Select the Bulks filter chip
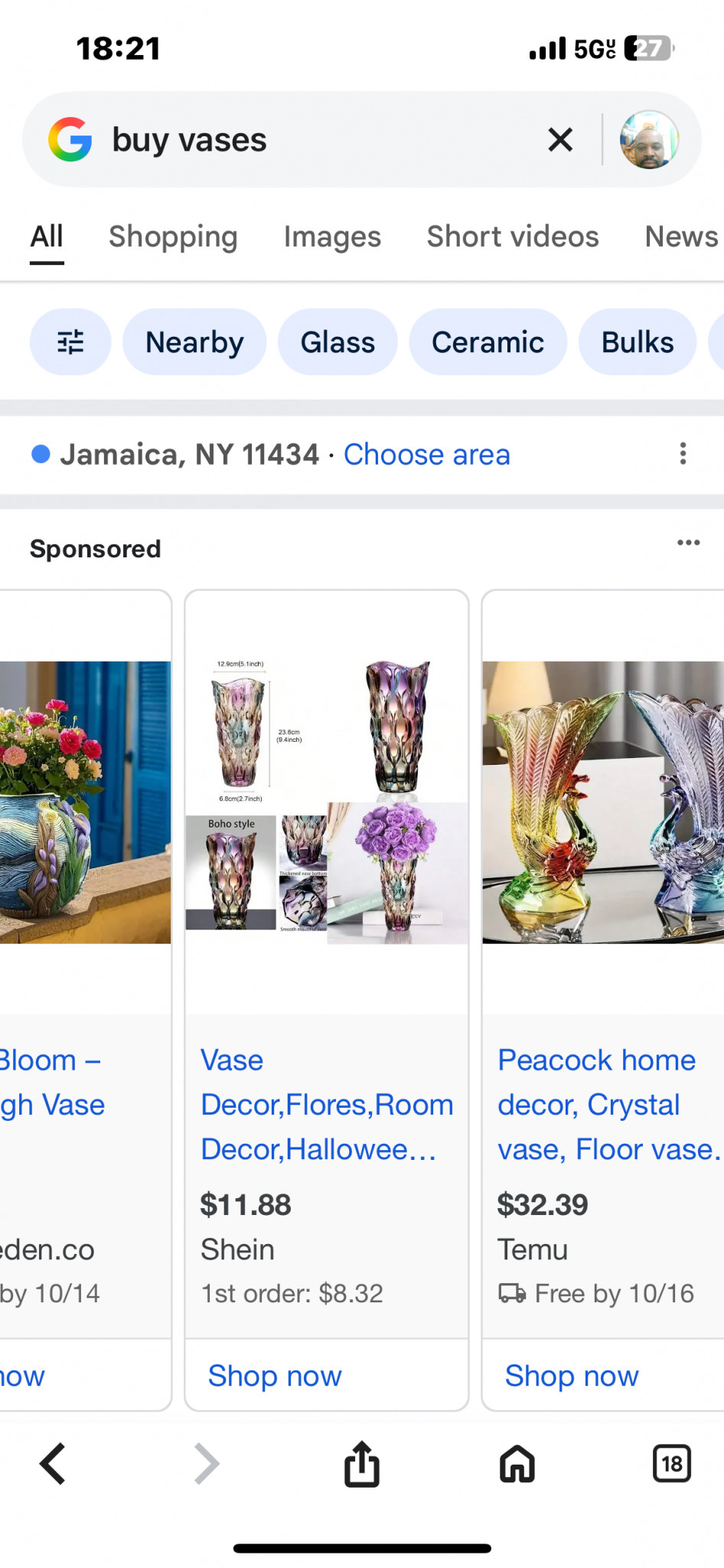This screenshot has height=1568, width=724. pos(638,342)
